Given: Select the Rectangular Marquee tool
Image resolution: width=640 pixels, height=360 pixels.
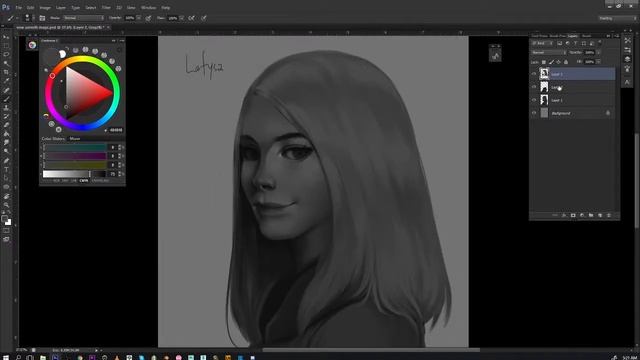Looking at the screenshot, I should click(x=6, y=46).
